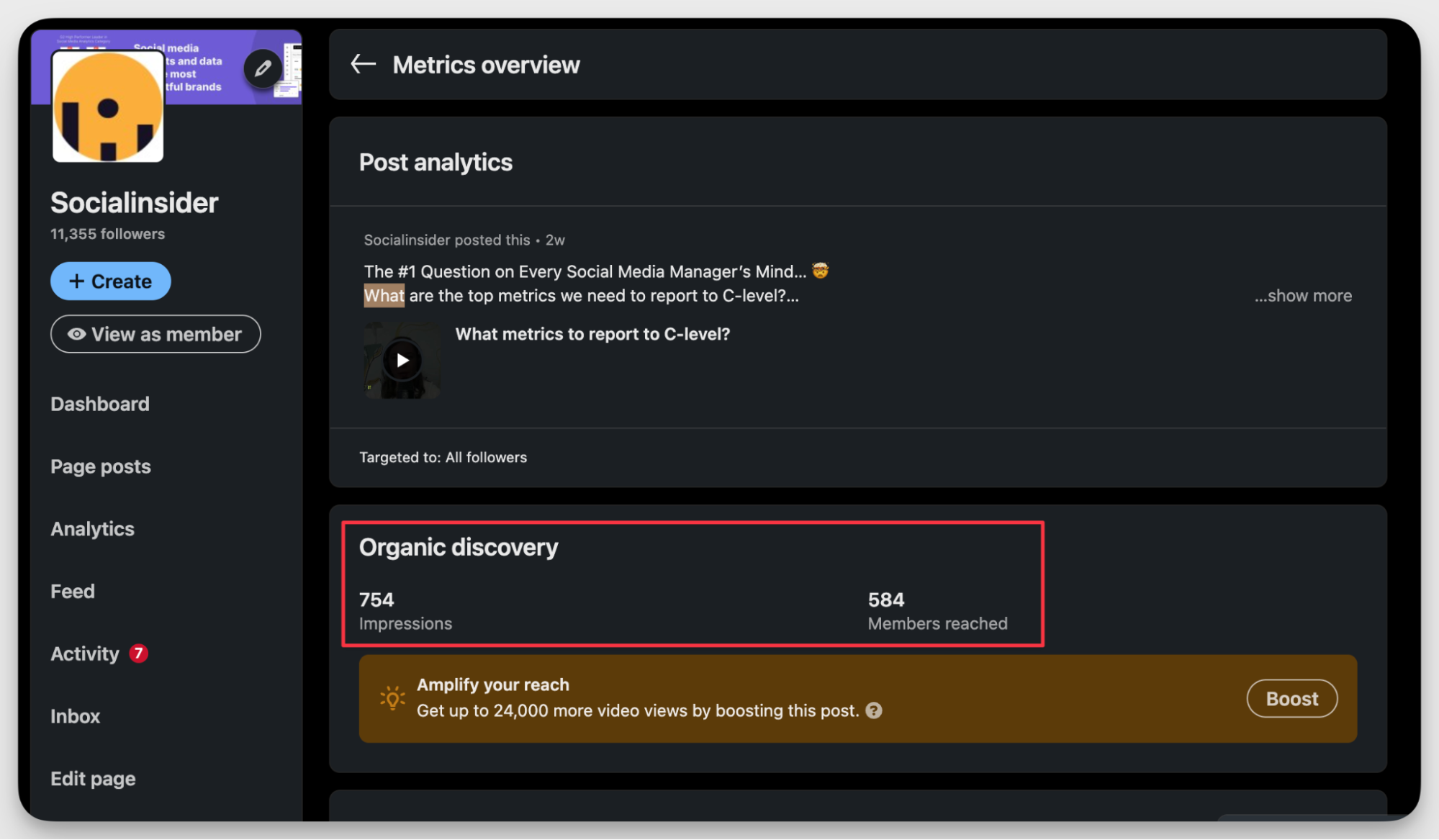Viewport: 1439px width, 840px height.
Task: Edit the page cover image pencil icon
Action: coord(263,68)
